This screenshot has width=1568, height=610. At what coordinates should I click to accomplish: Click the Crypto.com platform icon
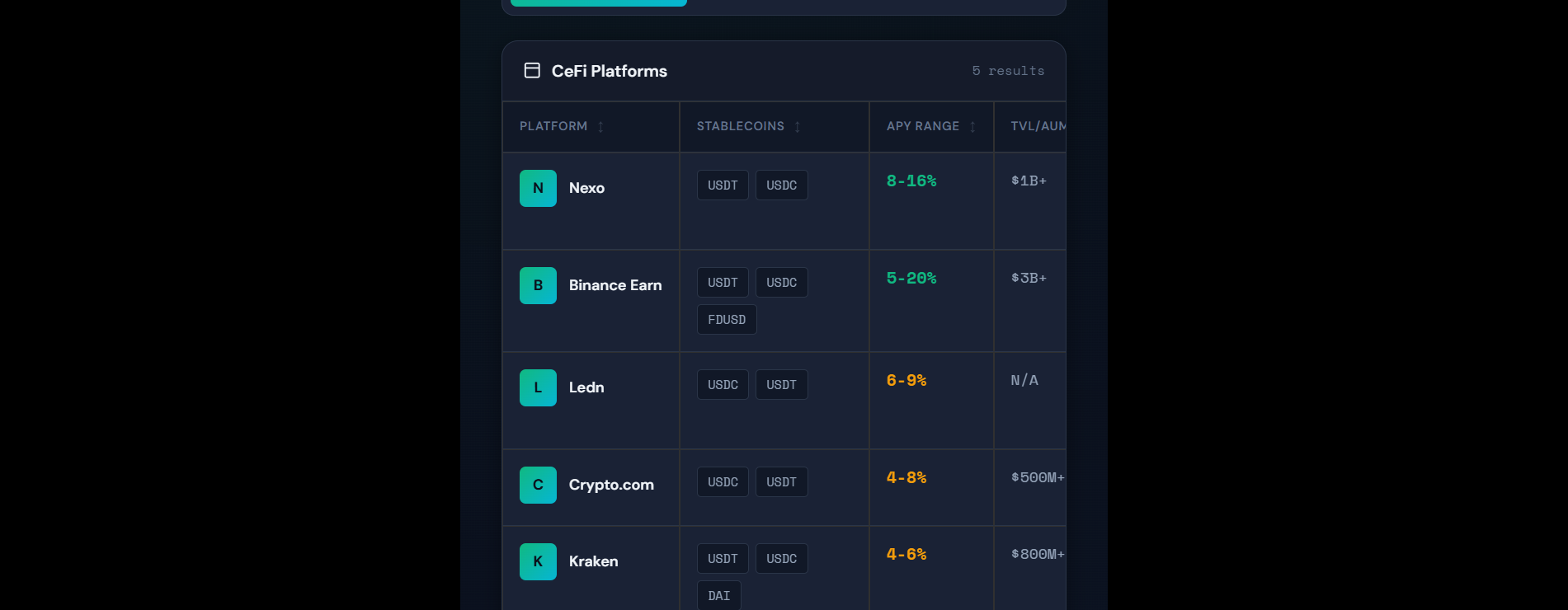click(x=538, y=485)
